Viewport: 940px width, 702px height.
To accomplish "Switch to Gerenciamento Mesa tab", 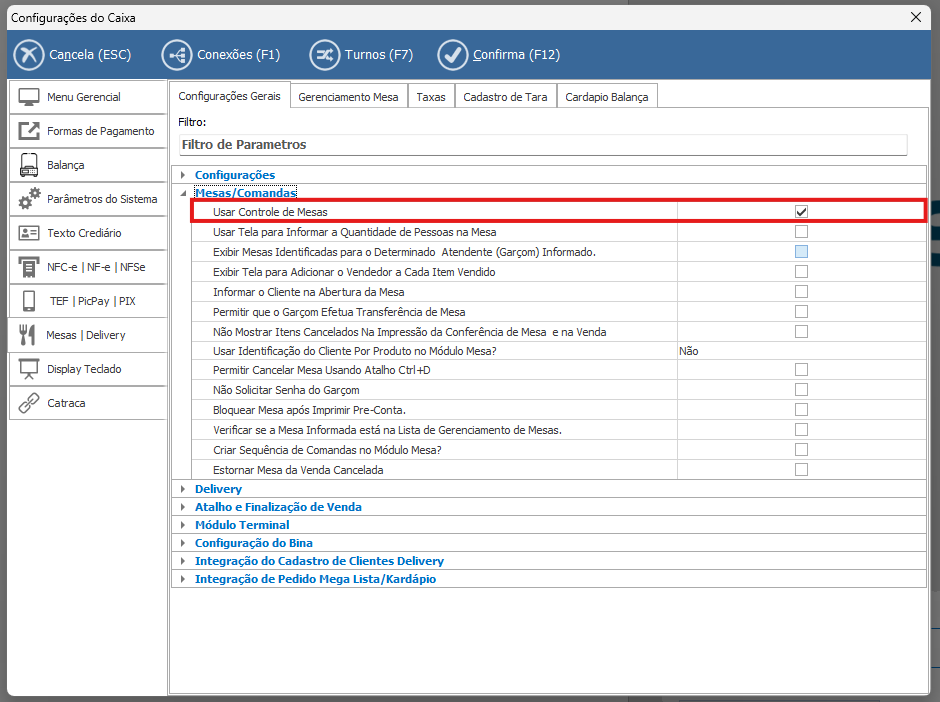I will (348, 97).
